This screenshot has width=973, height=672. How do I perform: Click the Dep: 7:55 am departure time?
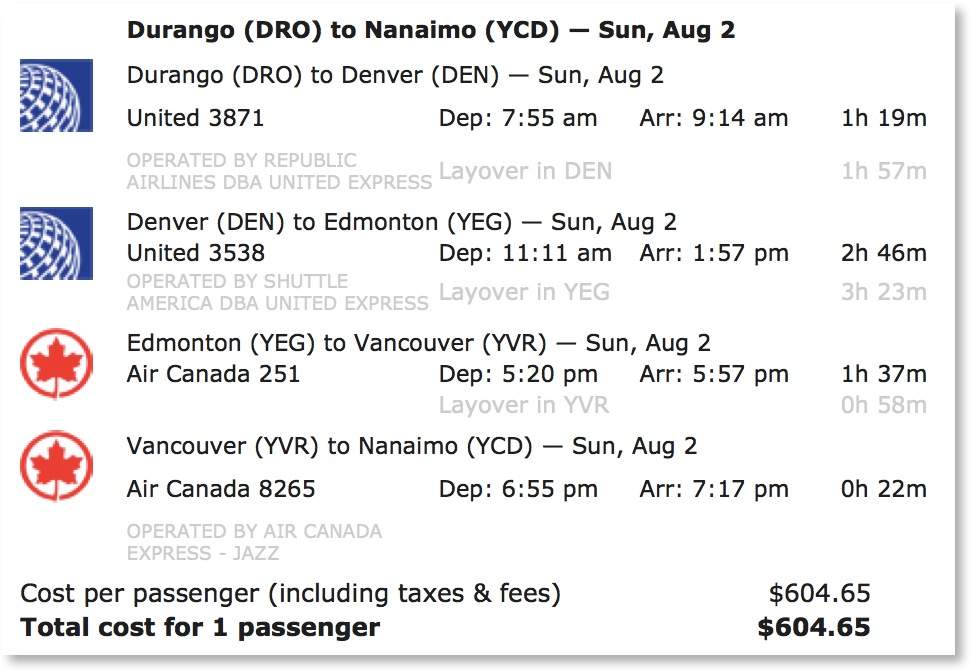(517, 118)
